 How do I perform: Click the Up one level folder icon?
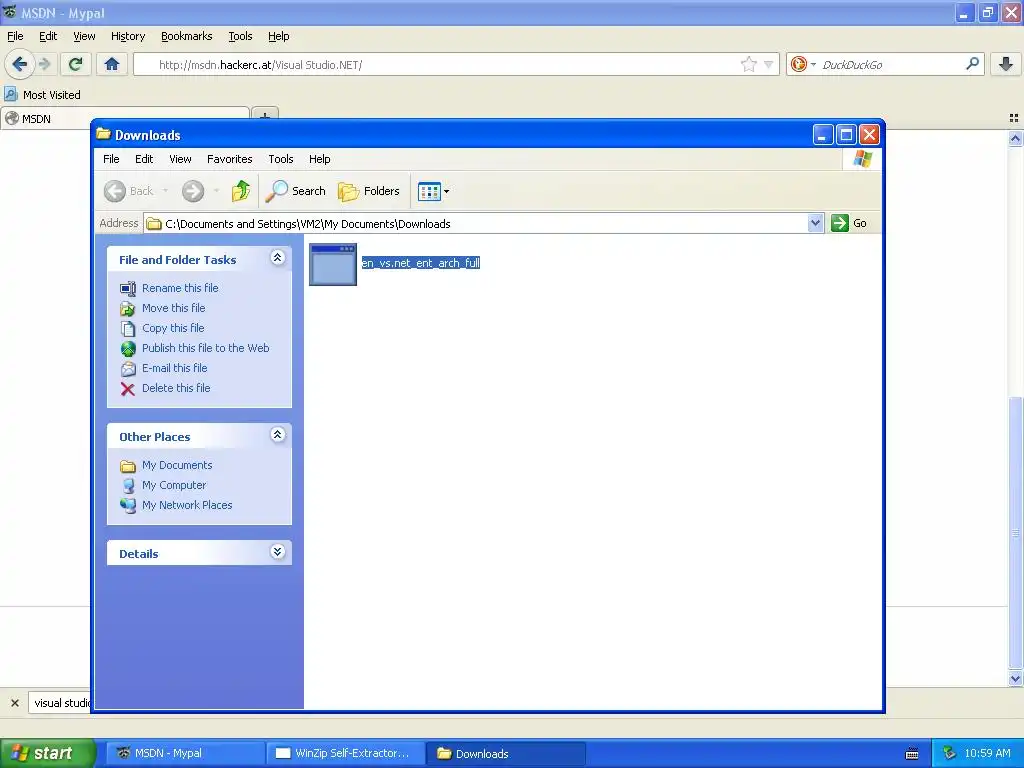(x=240, y=191)
